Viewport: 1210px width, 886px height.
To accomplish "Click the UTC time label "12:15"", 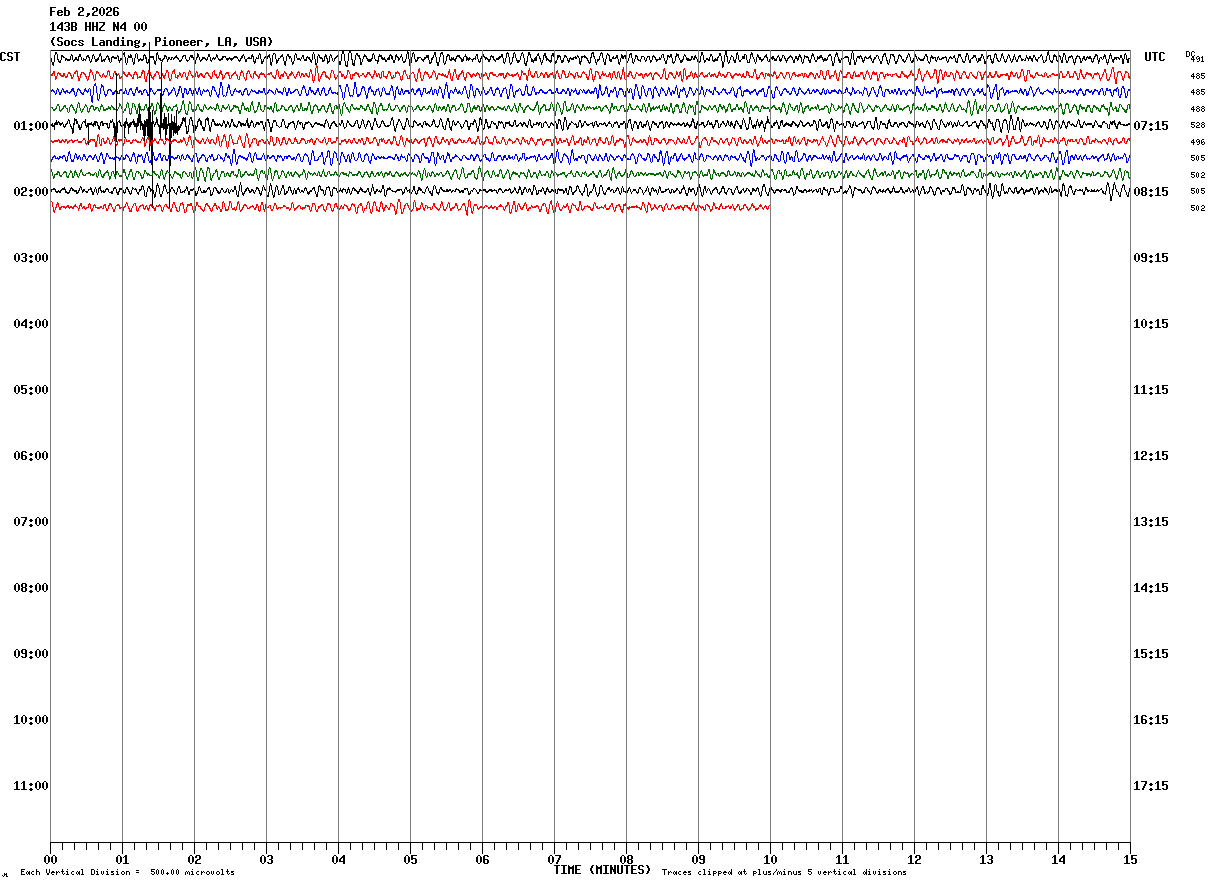I will pyautogui.click(x=1151, y=456).
